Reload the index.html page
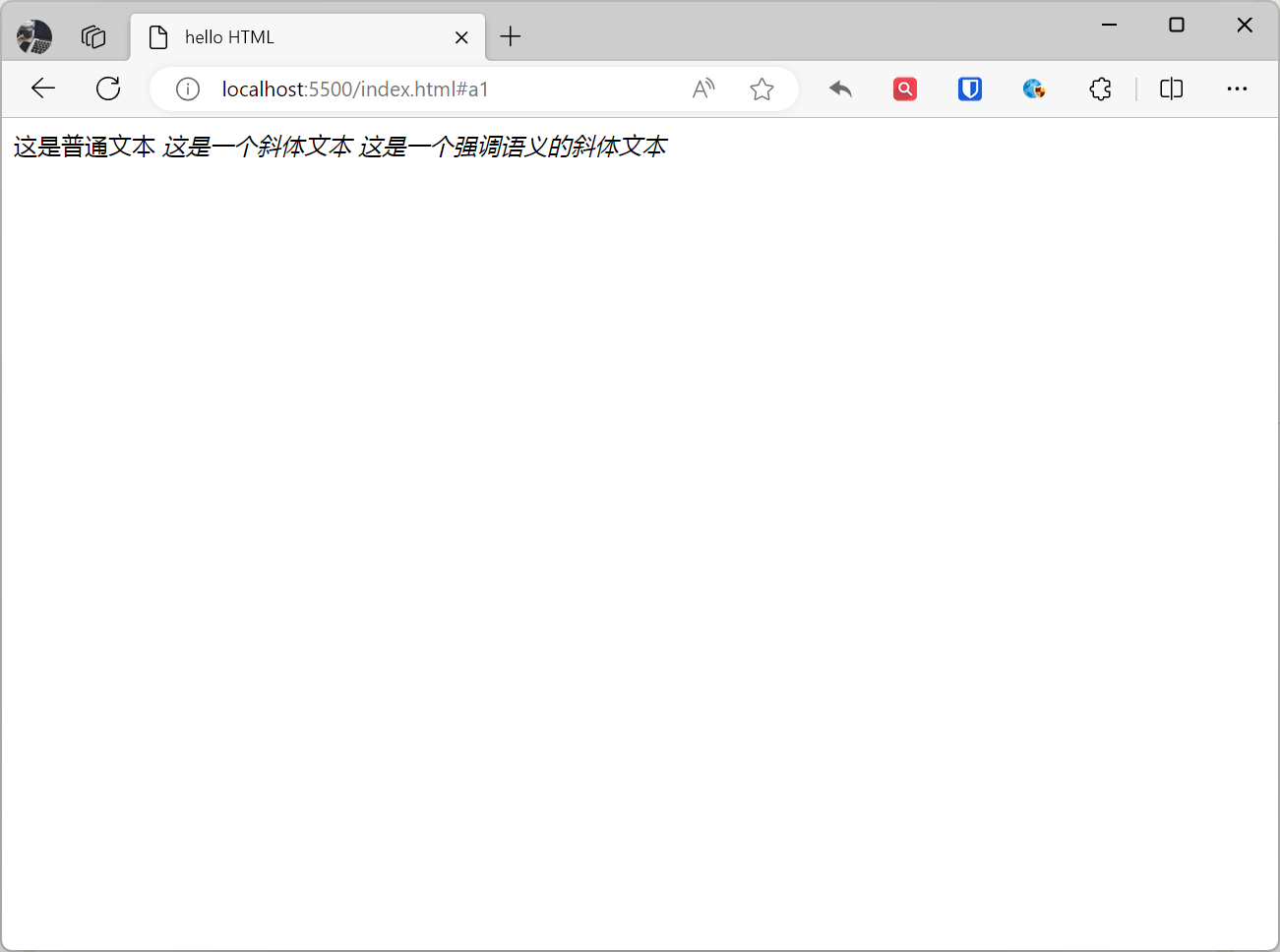 pyautogui.click(x=108, y=89)
